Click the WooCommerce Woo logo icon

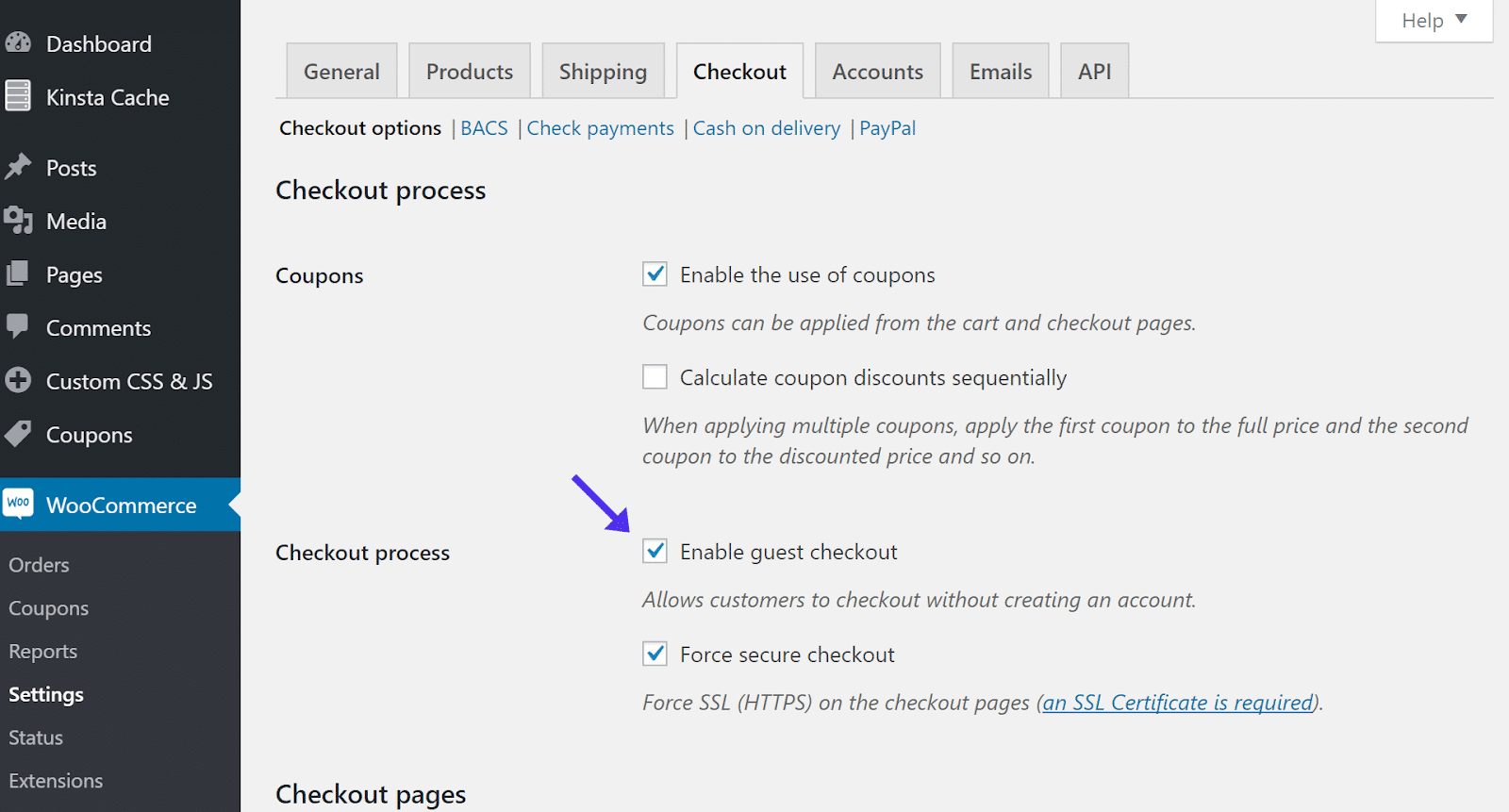click(x=18, y=504)
